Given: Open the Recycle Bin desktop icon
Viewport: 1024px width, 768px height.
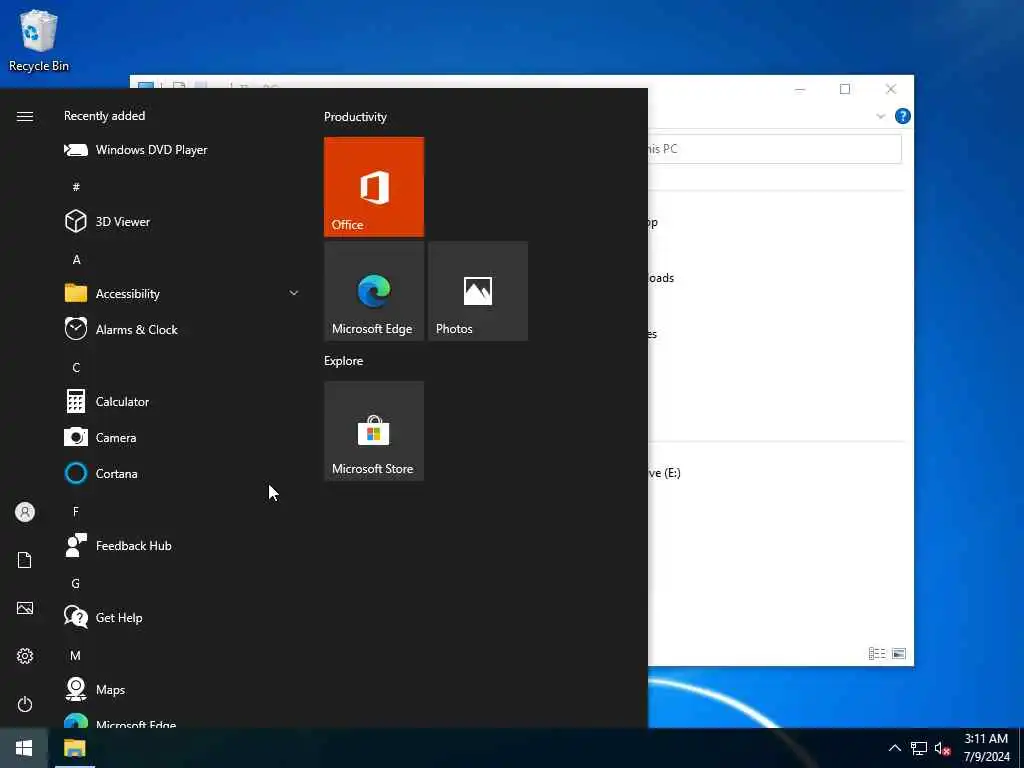Looking at the screenshot, I should [x=39, y=40].
